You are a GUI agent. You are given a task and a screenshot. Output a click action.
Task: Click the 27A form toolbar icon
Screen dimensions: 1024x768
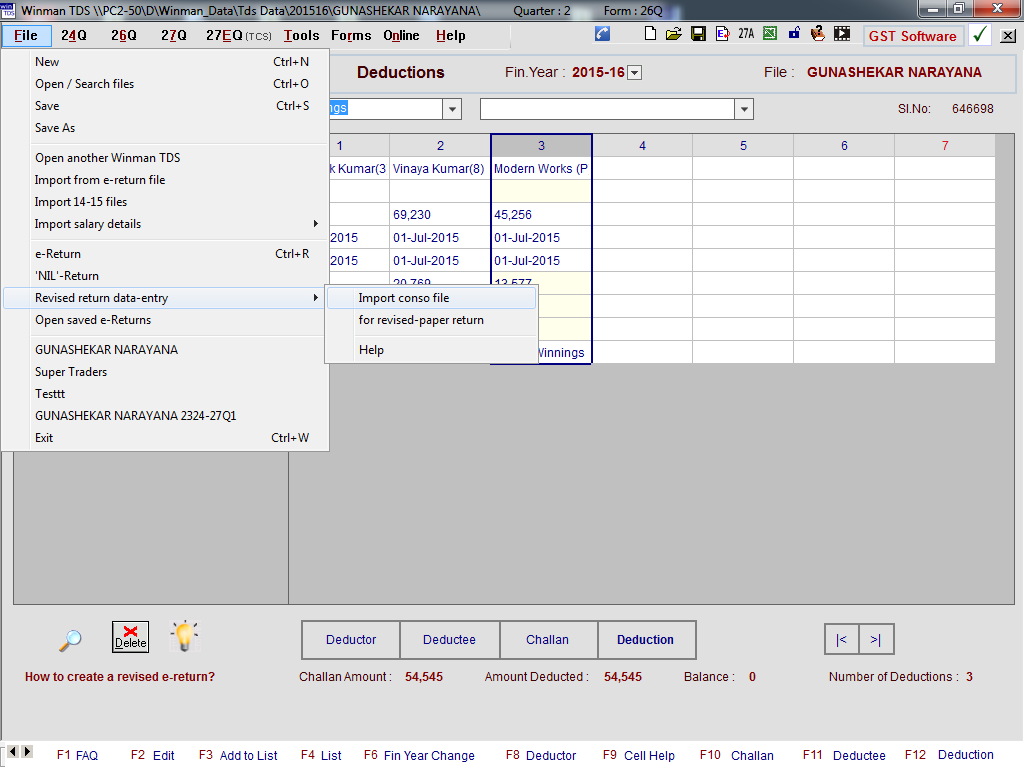746,34
